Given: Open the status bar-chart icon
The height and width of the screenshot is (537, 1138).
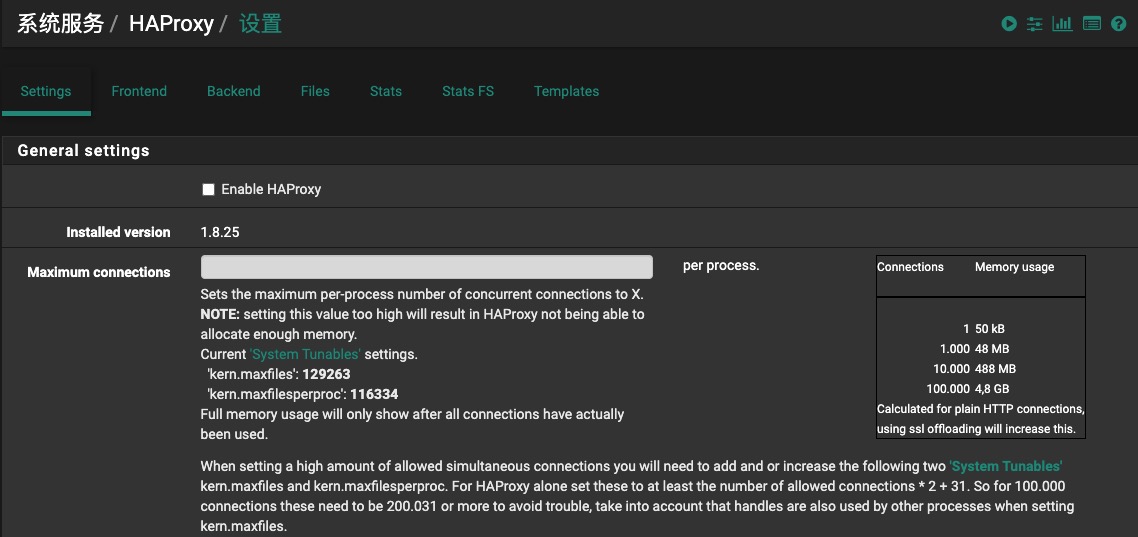Looking at the screenshot, I should coord(1062,24).
